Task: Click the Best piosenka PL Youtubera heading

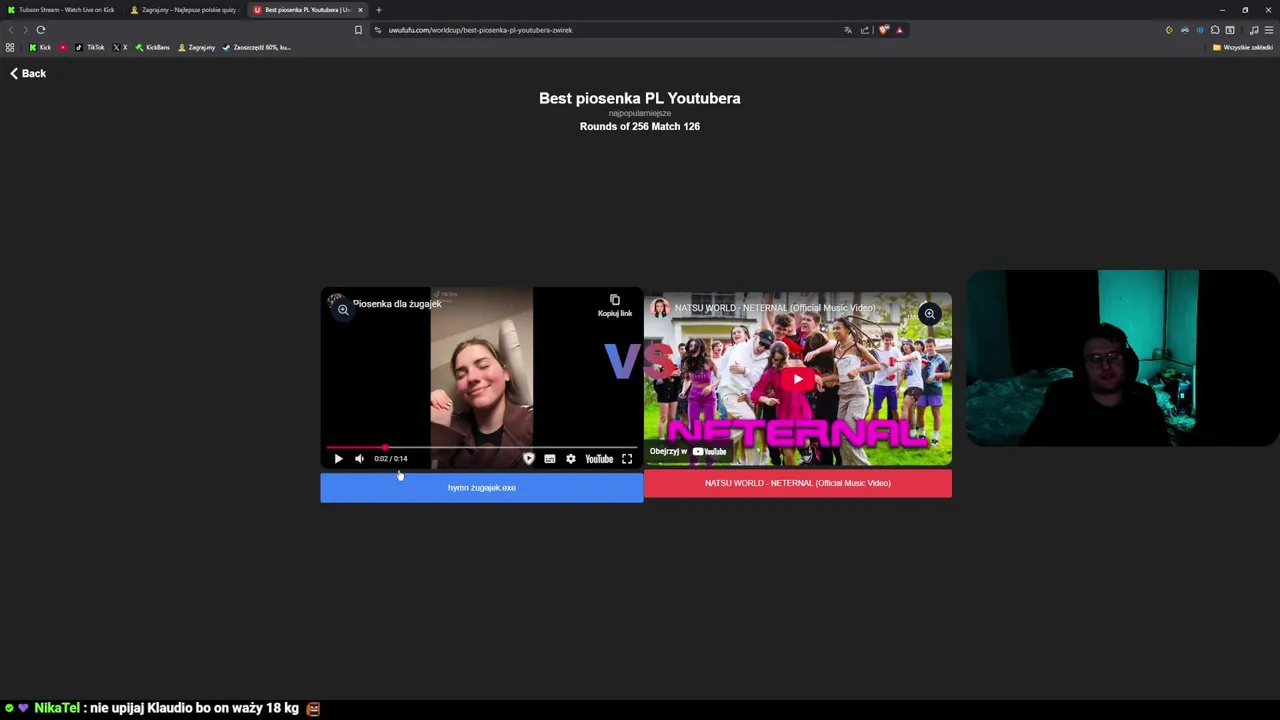Action: tap(640, 98)
